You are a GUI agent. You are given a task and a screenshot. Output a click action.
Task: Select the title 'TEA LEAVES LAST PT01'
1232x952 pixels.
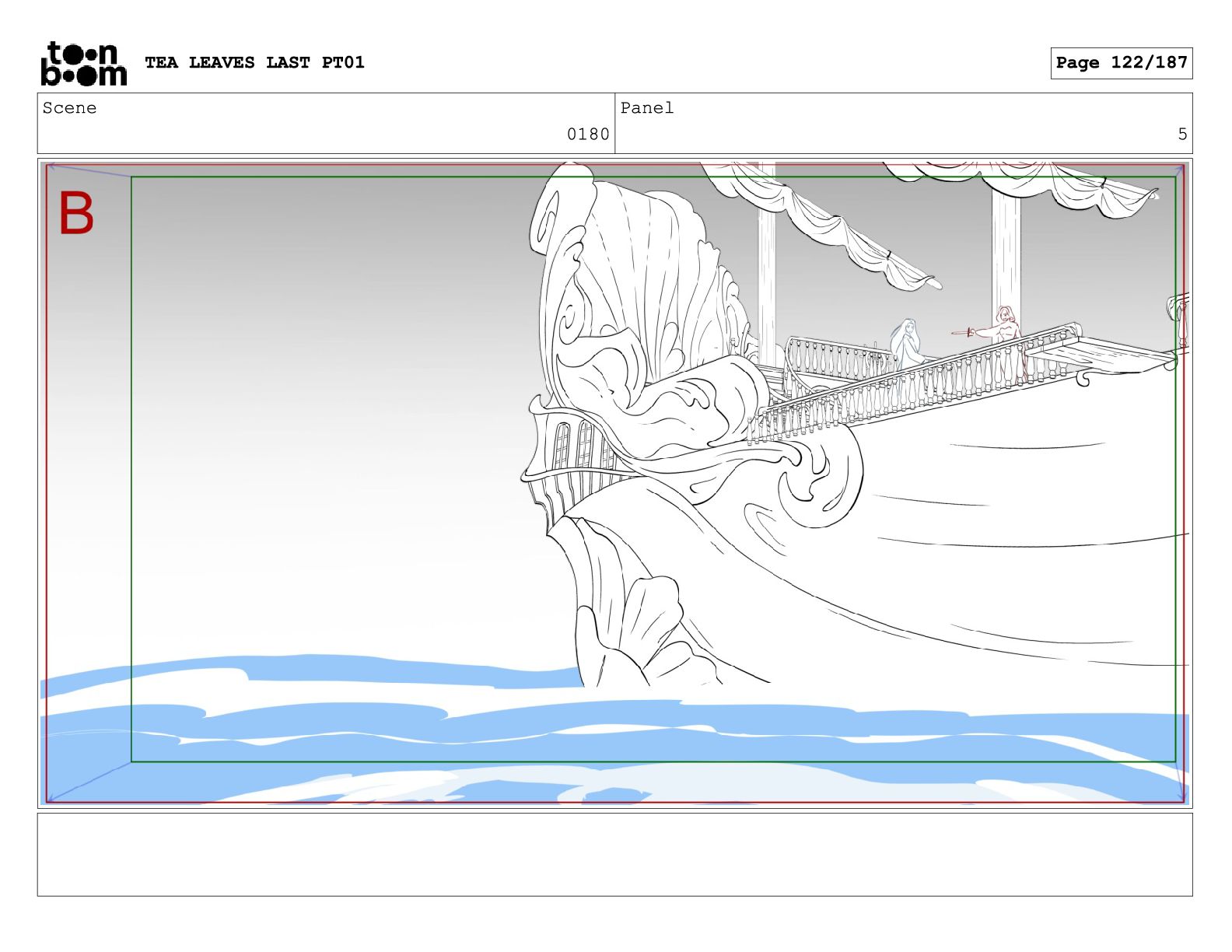pos(254,62)
